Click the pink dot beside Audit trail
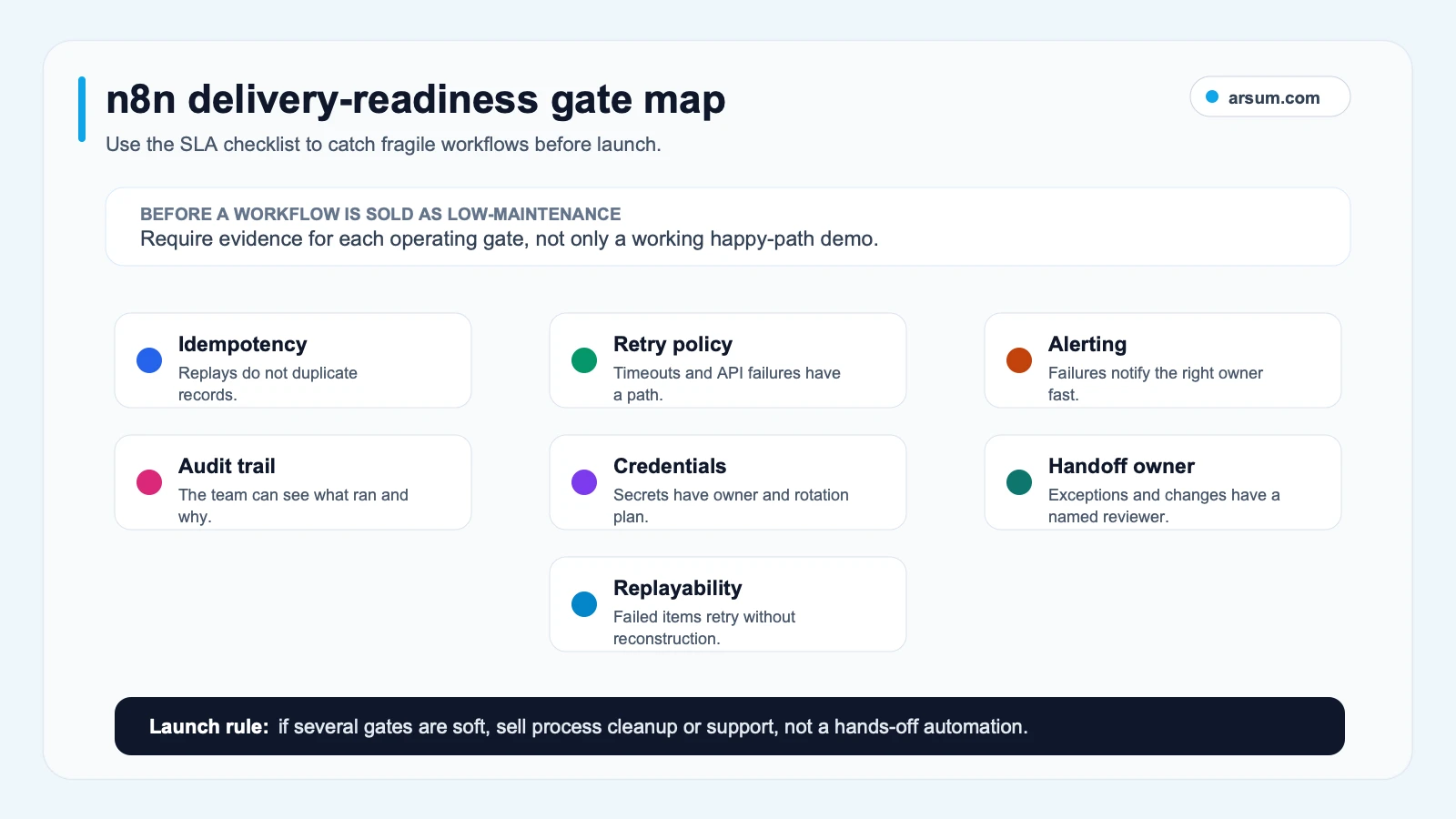The width and height of the screenshot is (1456, 819). point(149,482)
